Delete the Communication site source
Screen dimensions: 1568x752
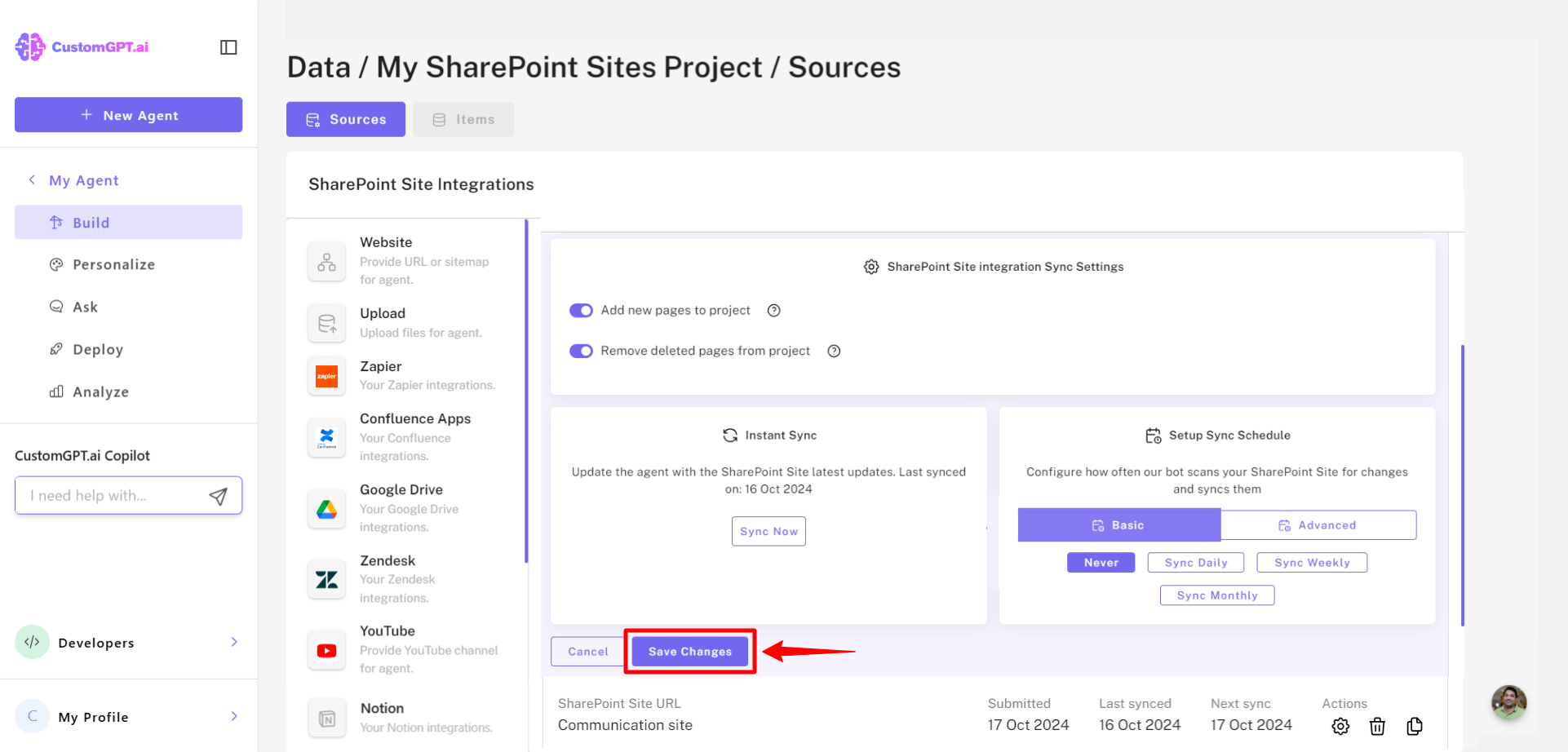[x=1377, y=726]
